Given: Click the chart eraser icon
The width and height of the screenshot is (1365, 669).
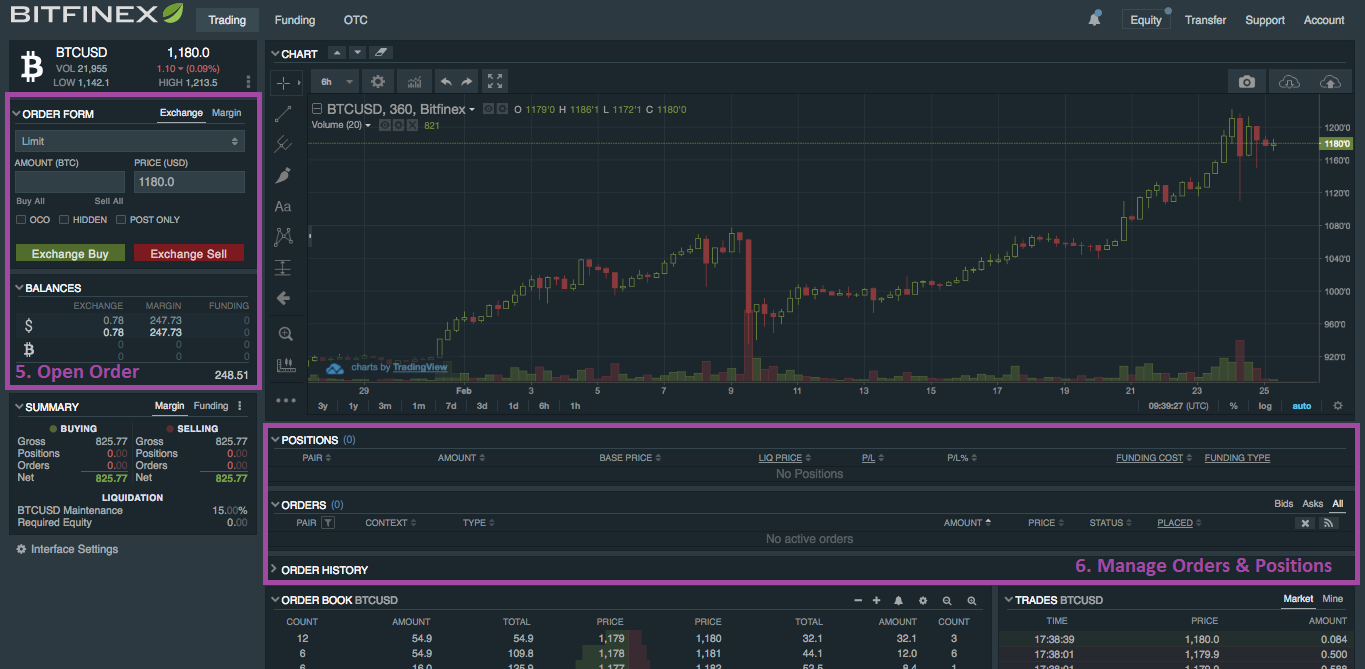Looking at the screenshot, I should pyautogui.click(x=380, y=52).
